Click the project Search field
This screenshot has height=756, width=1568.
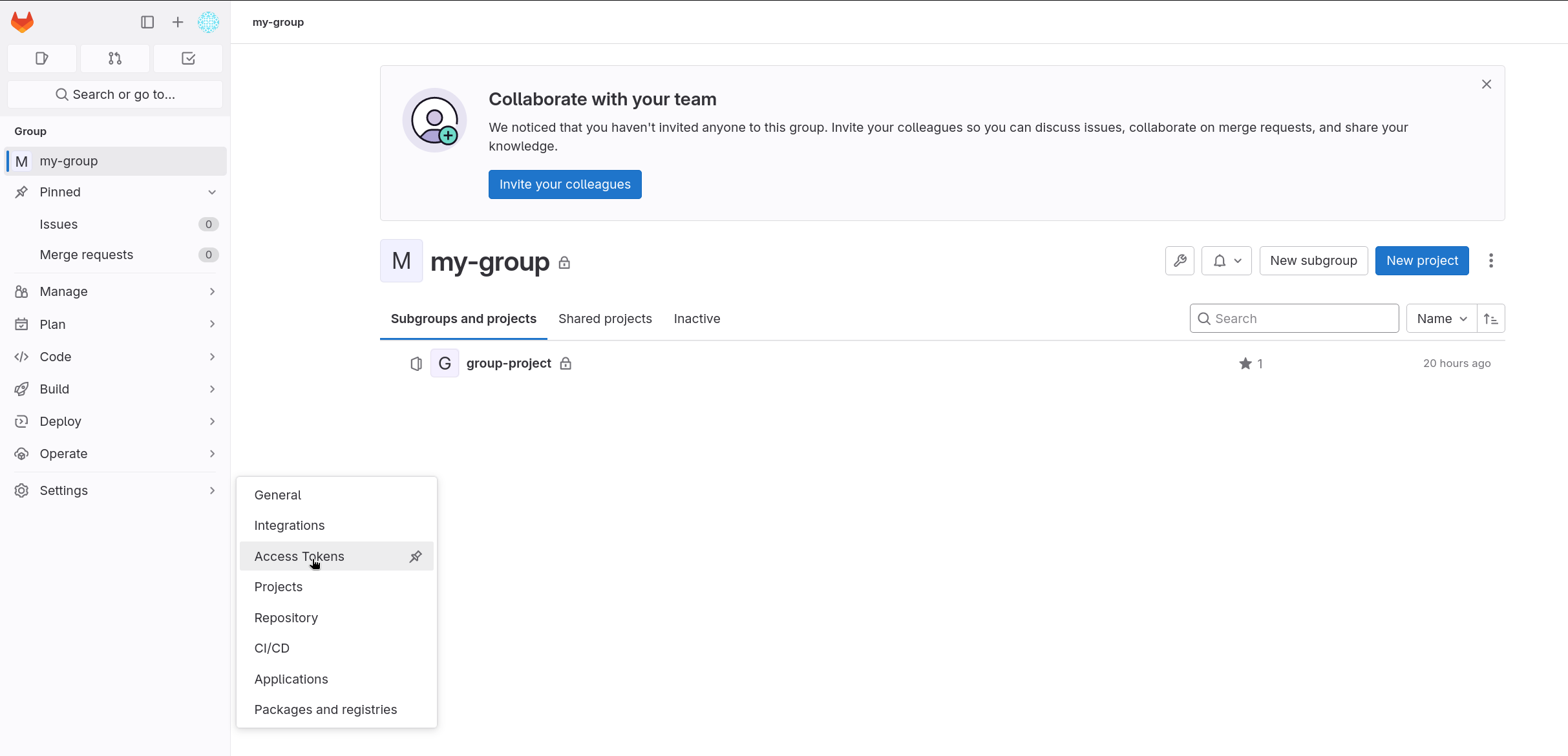[1293, 318]
